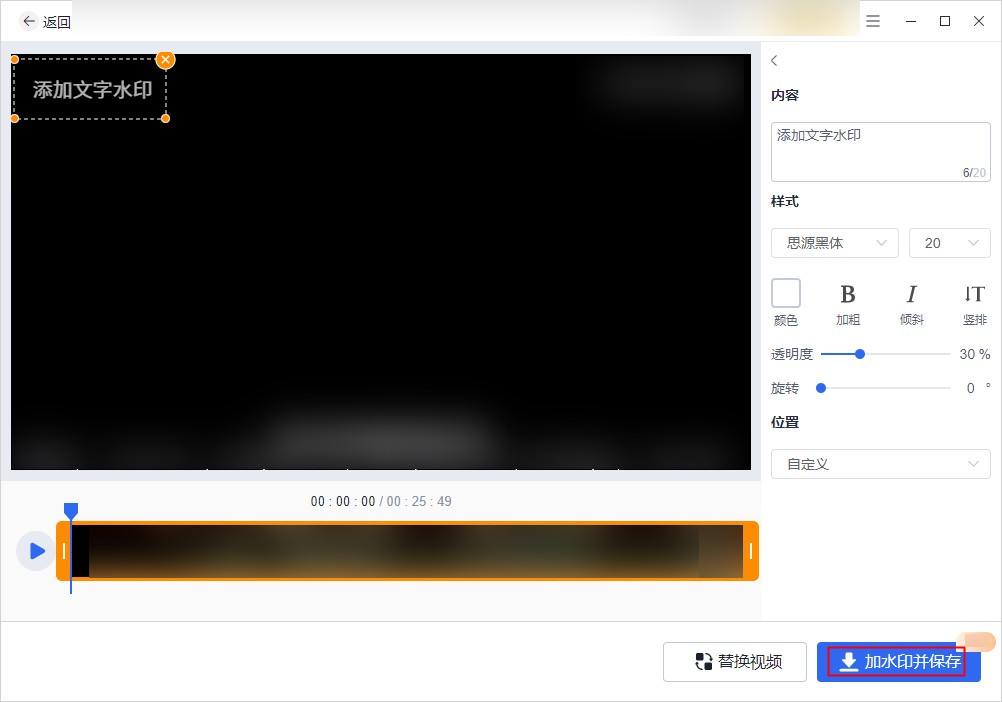This screenshot has height=702, width=1002.
Task: Remove the watermark via orange X icon
Action: [165, 60]
